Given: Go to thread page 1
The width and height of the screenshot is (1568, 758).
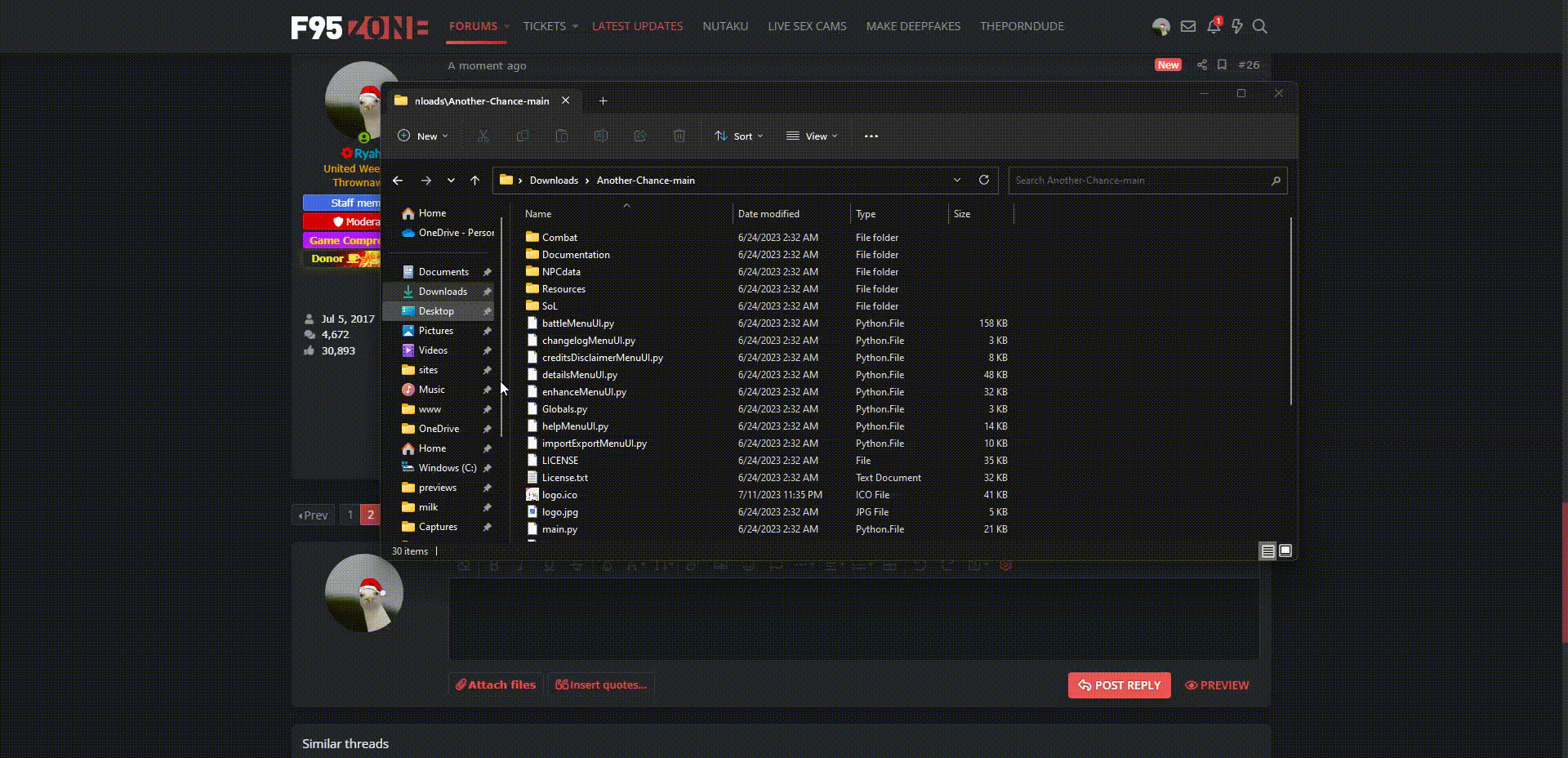Looking at the screenshot, I should click(350, 515).
